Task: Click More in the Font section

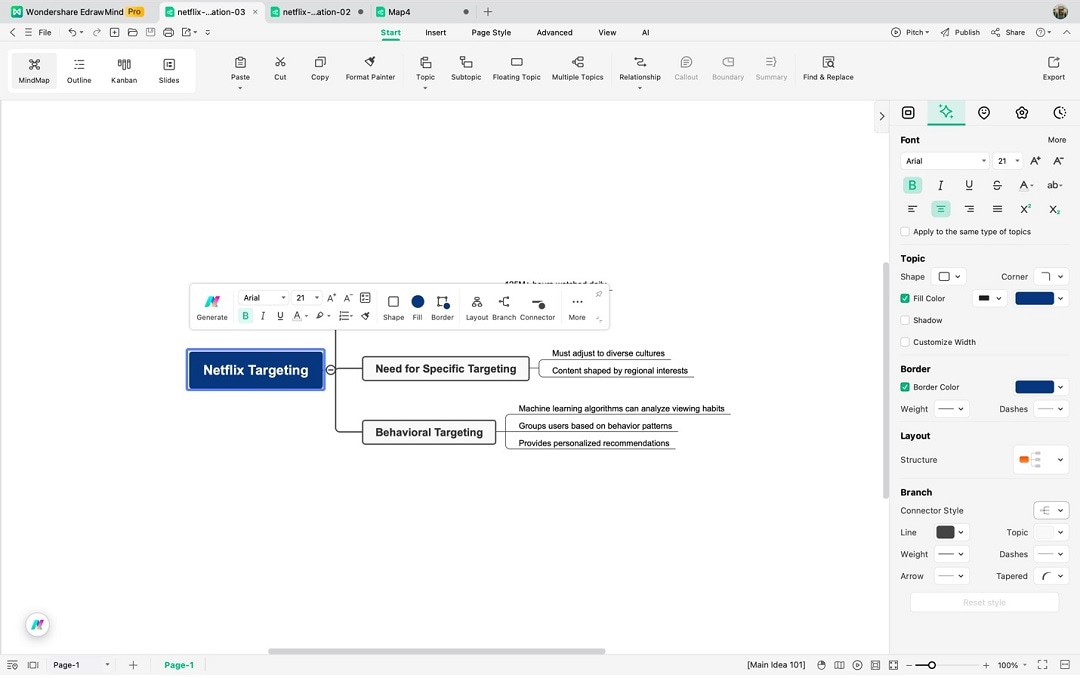Action: pyautogui.click(x=1056, y=139)
